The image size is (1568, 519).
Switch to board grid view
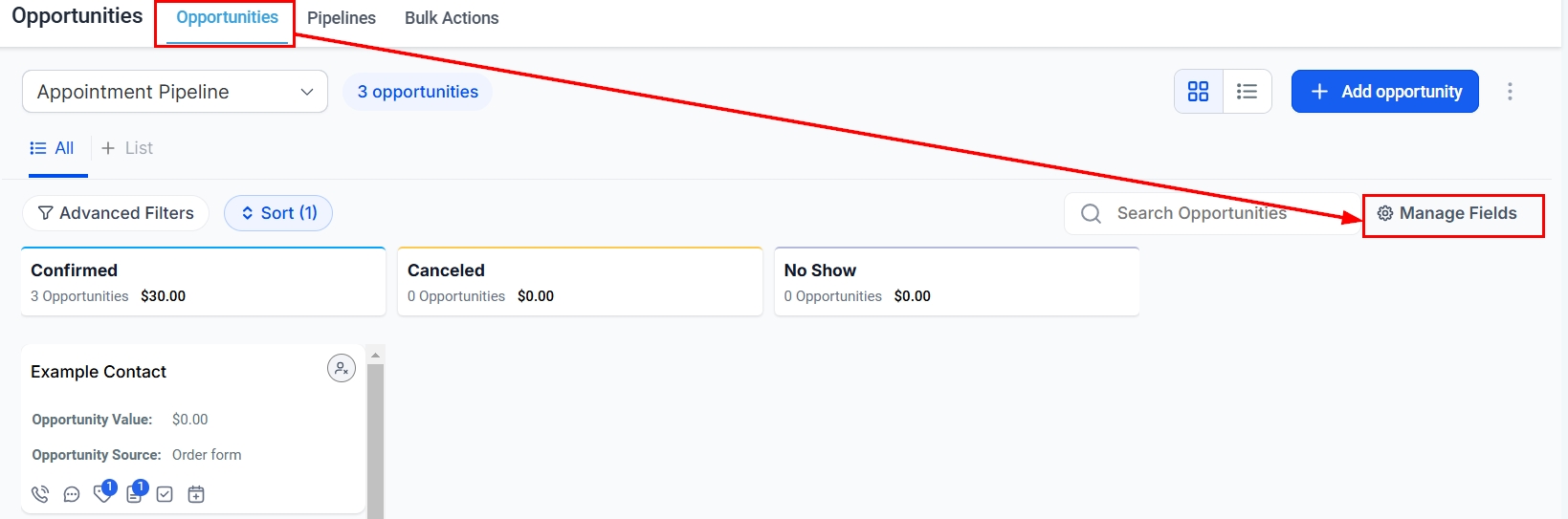coord(1198,92)
